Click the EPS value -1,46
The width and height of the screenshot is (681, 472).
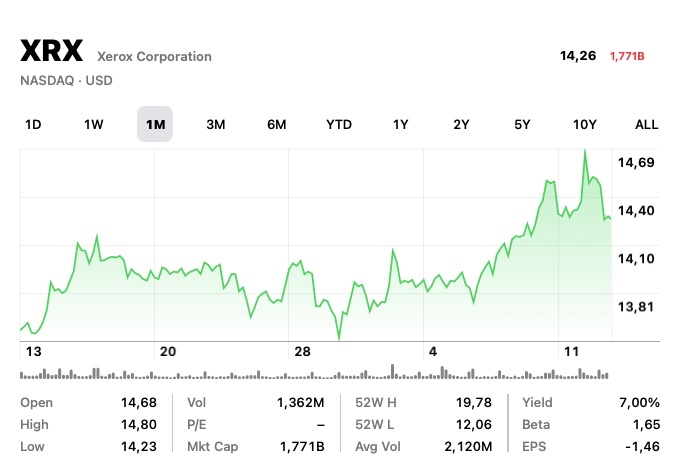coord(642,446)
